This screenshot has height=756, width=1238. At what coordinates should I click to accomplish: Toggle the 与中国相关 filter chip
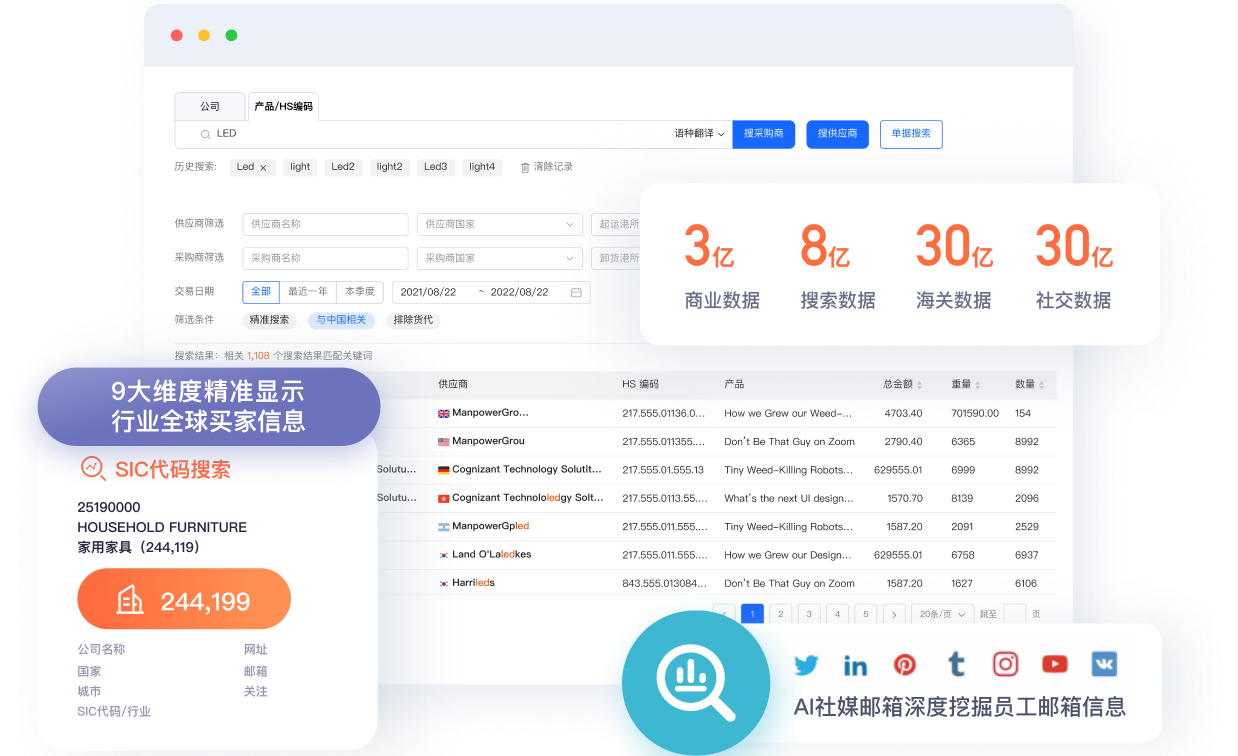pos(341,320)
